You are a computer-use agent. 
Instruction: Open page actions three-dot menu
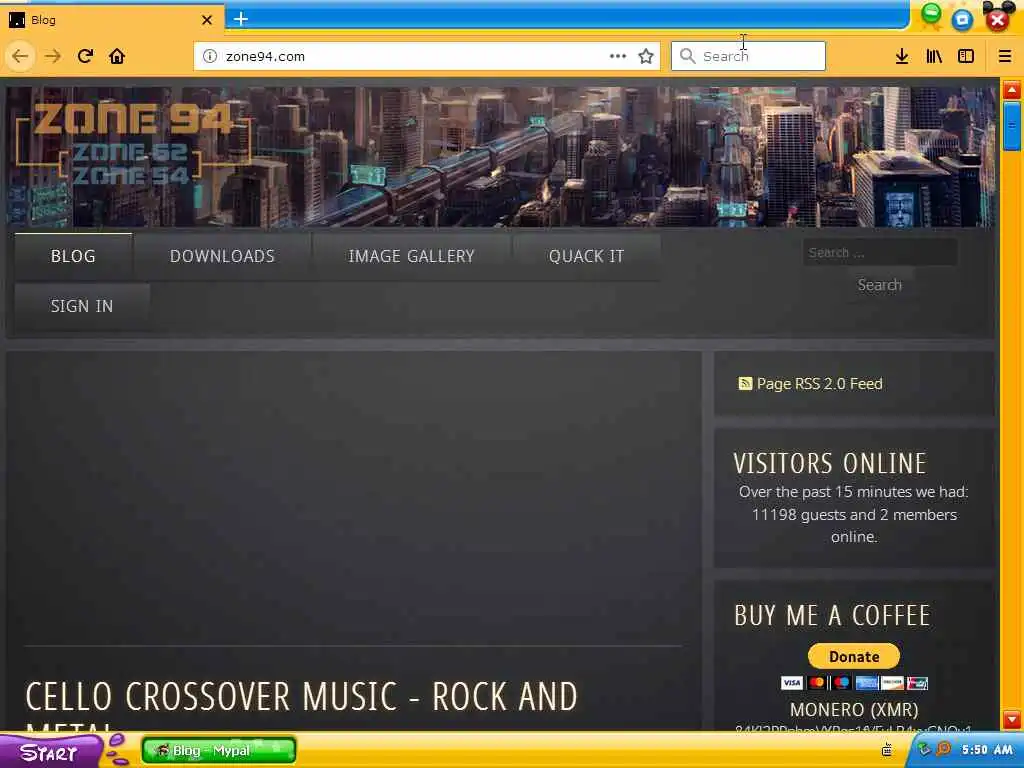(618, 56)
